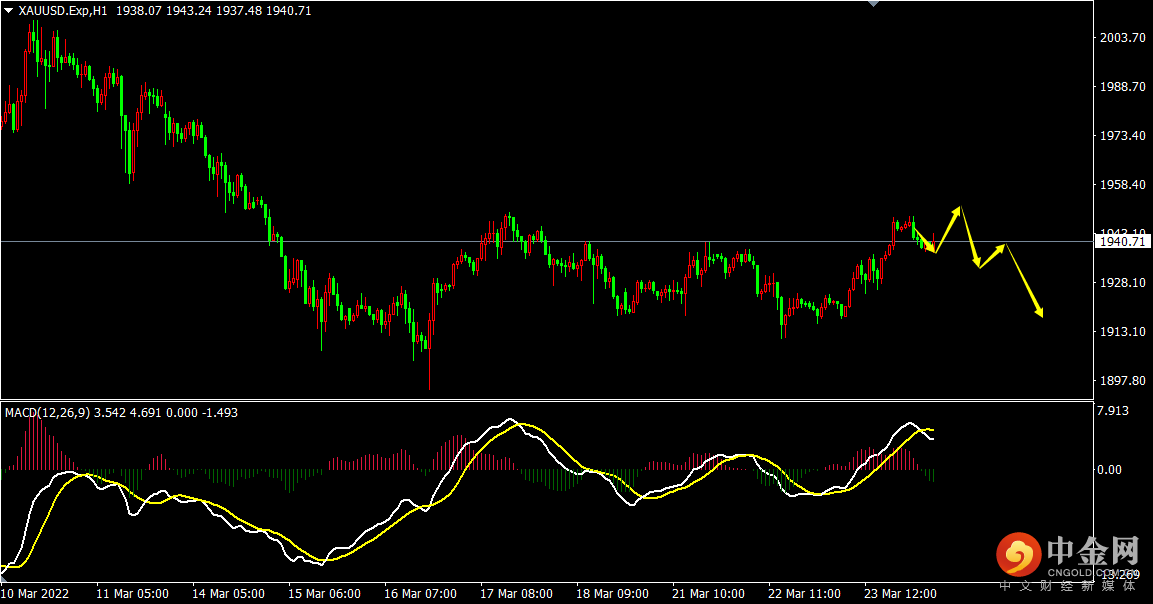Click the middle yellow arrowhead pointing to the second peak
Image resolution: width=1153 pixels, height=604 pixels.
click(x=1002, y=246)
